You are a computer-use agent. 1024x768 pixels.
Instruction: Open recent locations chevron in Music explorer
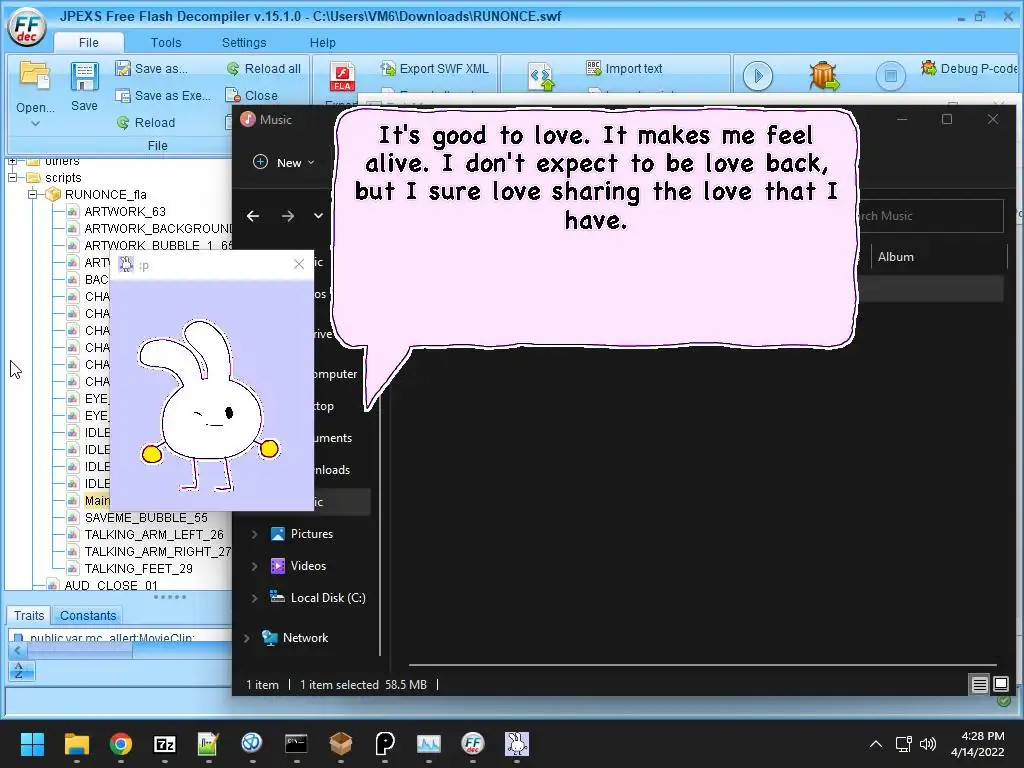pyautogui.click(x=318, y=216)
